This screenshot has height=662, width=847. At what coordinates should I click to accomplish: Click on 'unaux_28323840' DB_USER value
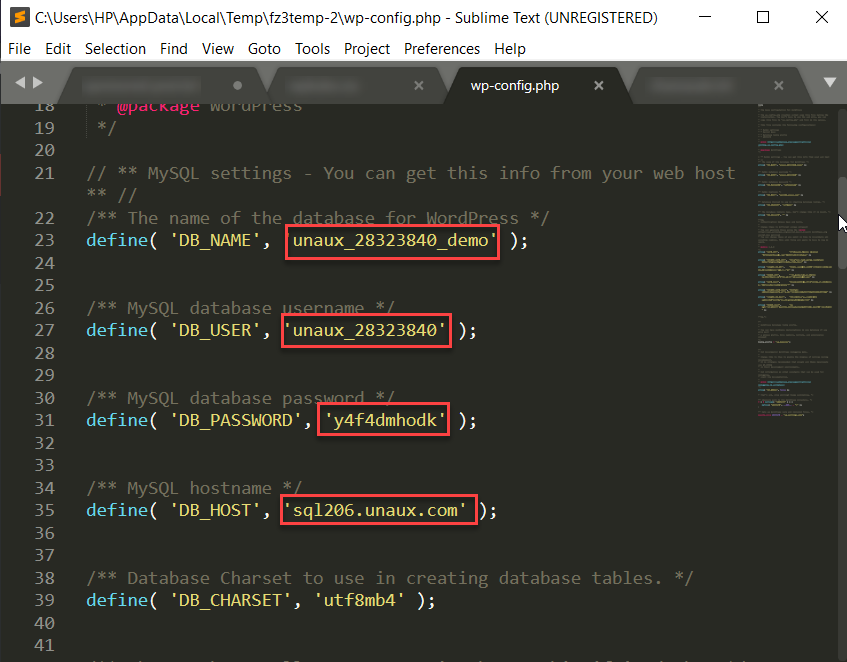coord(366,330)
